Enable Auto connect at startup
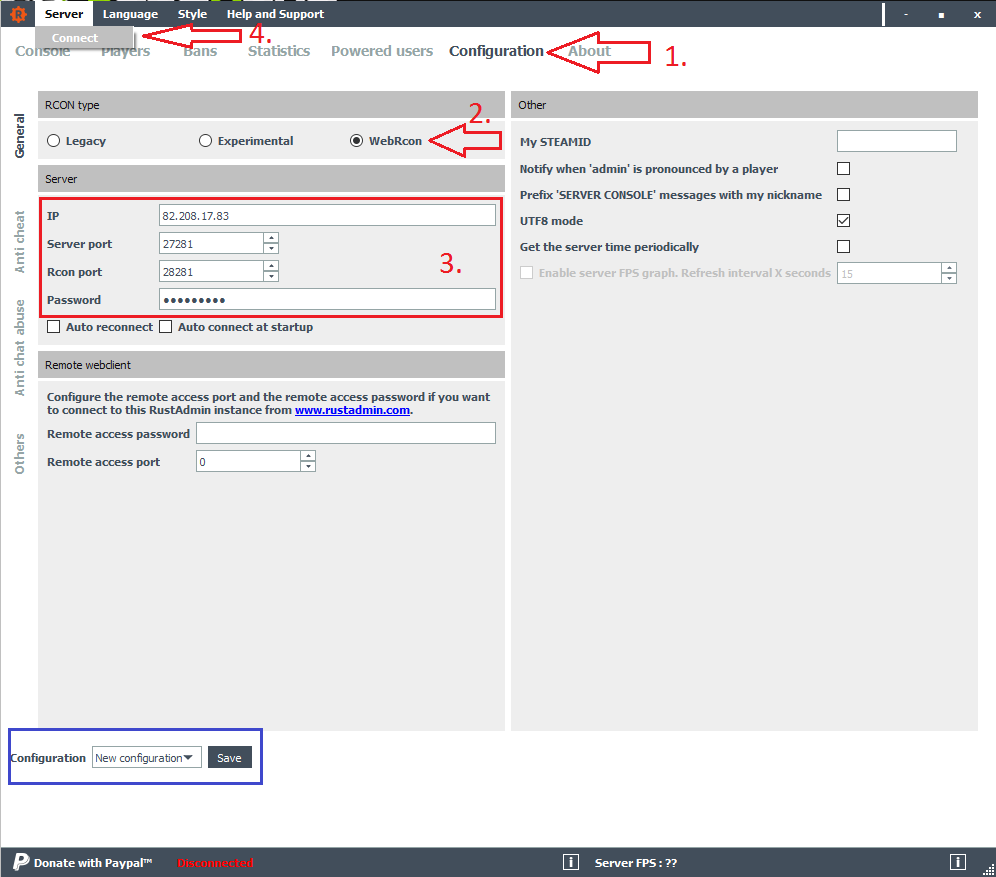This screenshot has height=877, width=996. pos(166,327)
